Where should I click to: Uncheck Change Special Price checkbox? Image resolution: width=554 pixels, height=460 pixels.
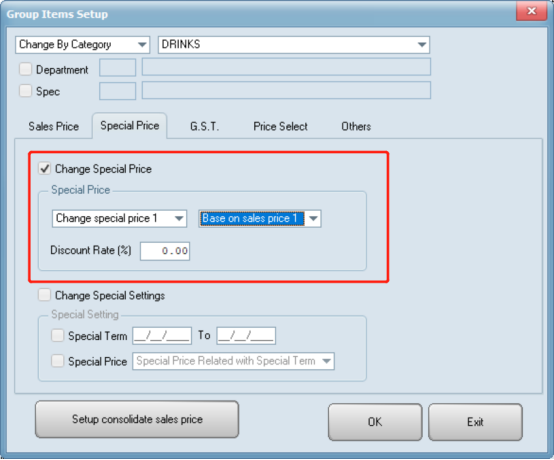45,169
